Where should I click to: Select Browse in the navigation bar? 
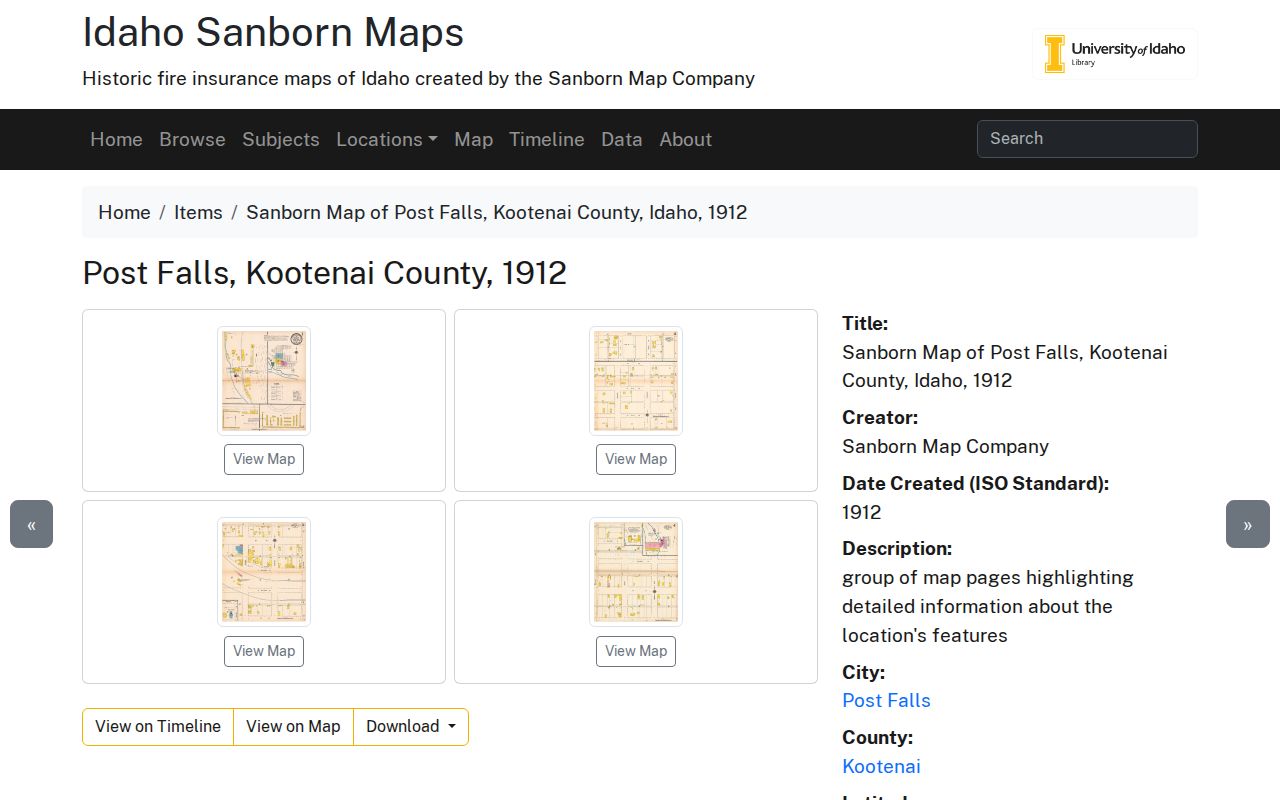tap(192, 139)
